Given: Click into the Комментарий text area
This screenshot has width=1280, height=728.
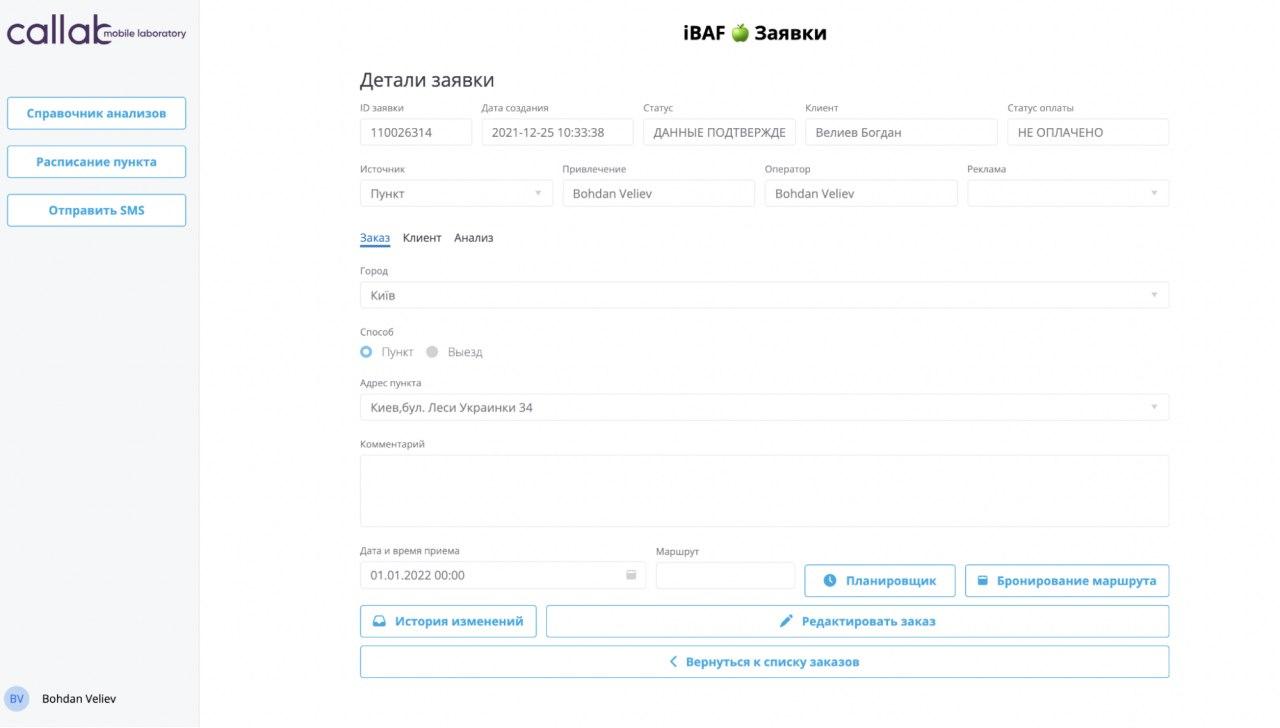Looking at the screenshot, I should coord(763,490).
